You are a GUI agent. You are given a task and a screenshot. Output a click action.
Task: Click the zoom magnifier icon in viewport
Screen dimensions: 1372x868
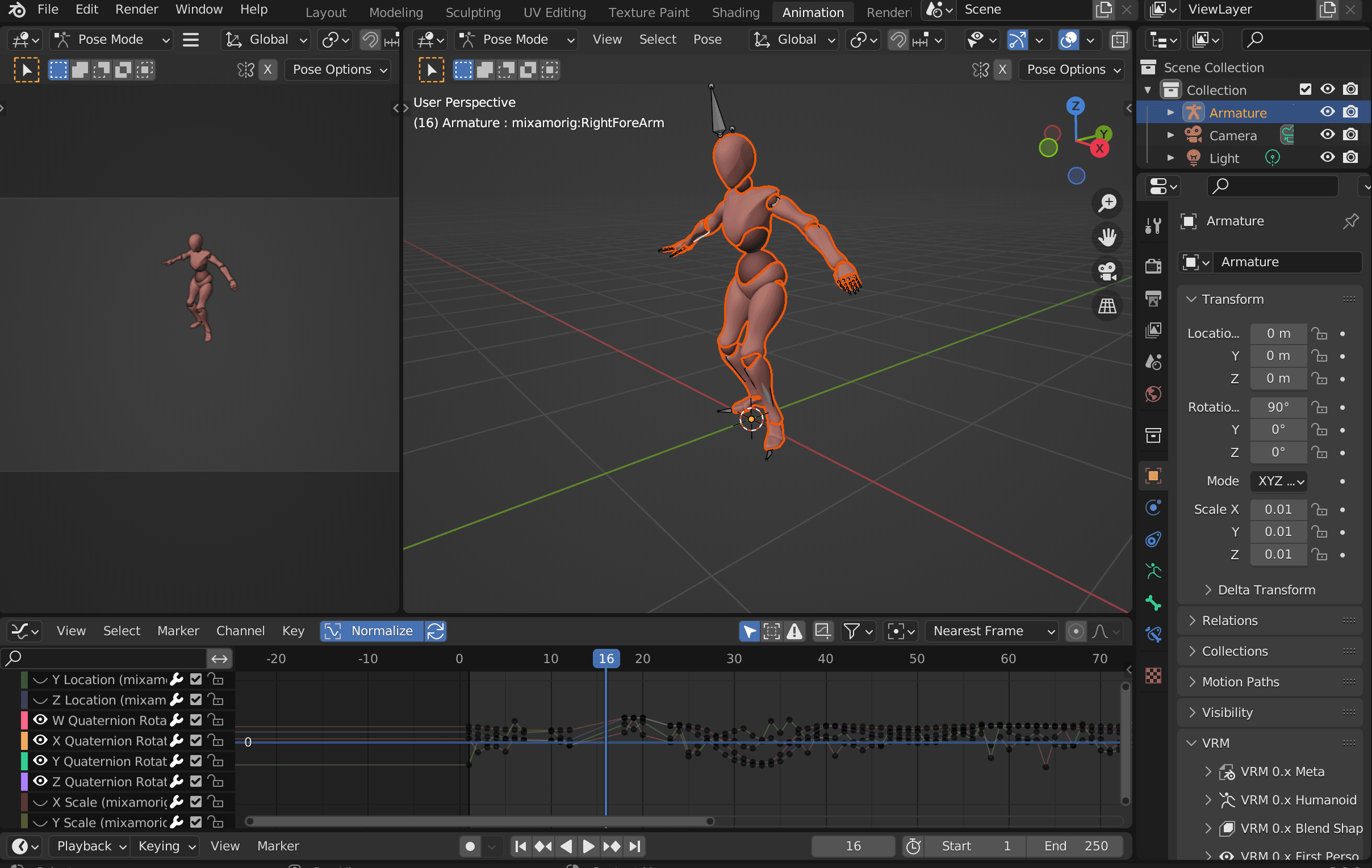(1107, 202)
